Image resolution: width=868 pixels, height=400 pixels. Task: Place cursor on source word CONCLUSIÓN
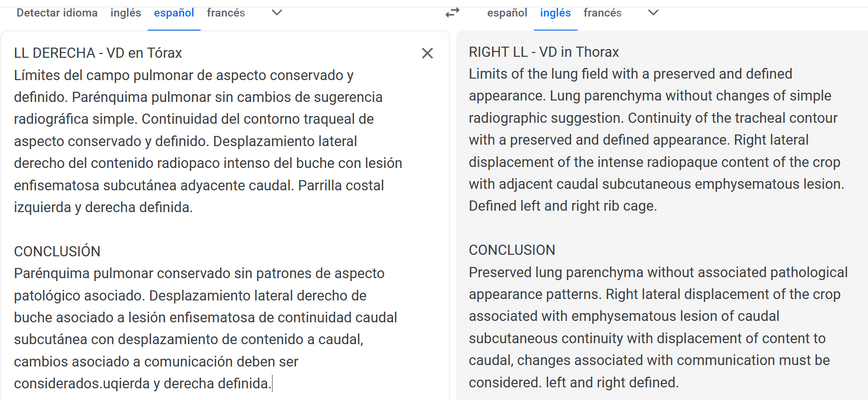(57, 251)
